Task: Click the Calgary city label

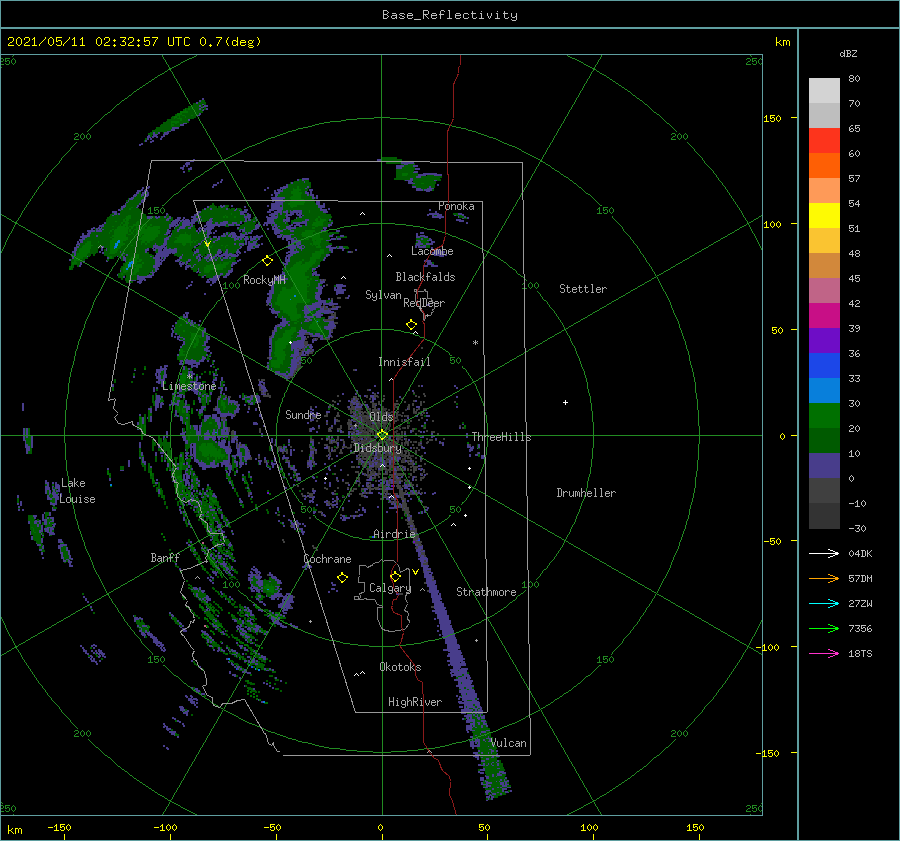Action: pos(390,588)
